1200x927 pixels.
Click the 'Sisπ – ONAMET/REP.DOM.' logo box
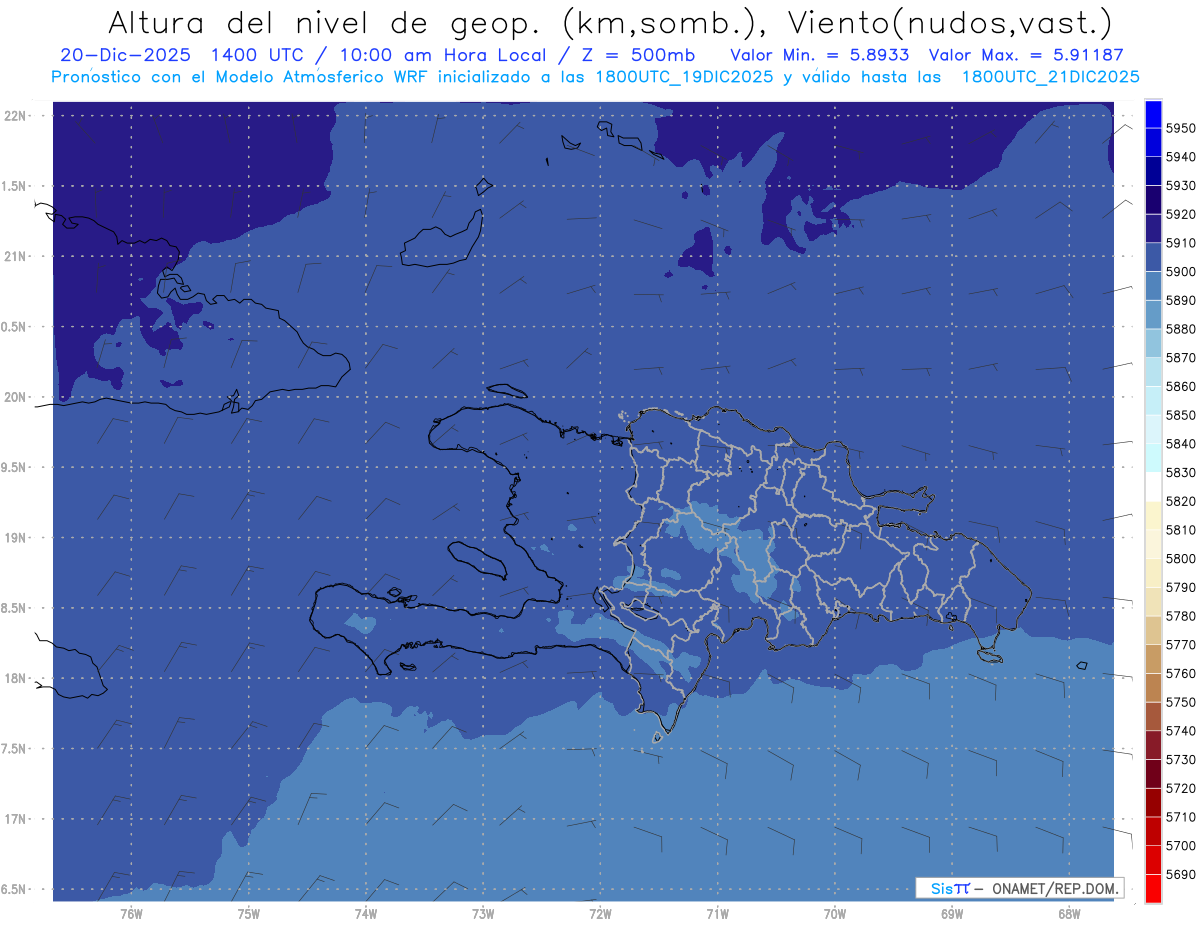1019,888
